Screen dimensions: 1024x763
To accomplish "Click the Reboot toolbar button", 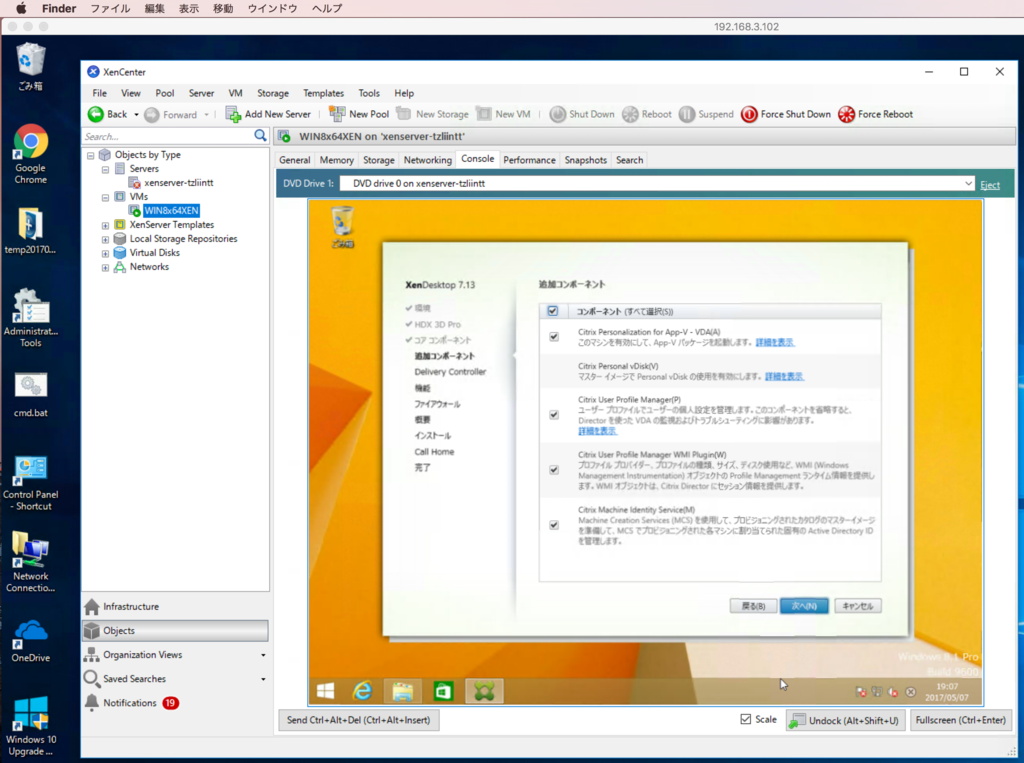I will click(x=647, y=114).
